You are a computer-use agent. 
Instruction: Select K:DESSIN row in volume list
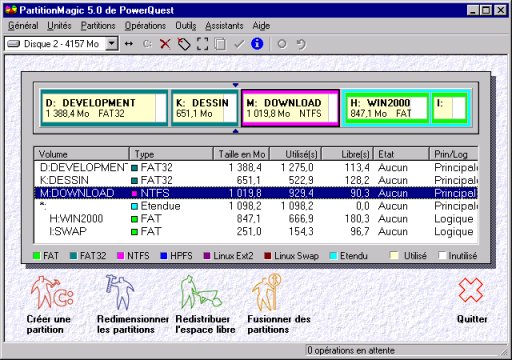click(256, 180)
